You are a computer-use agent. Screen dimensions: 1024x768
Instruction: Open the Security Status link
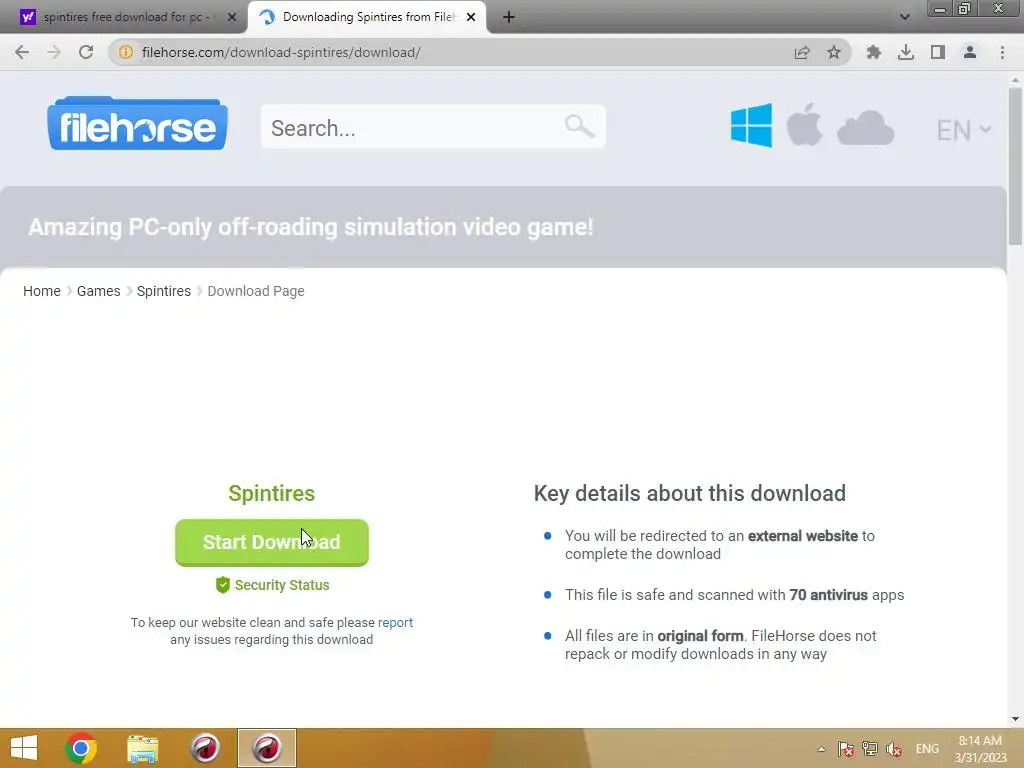(x=272, y=585)
